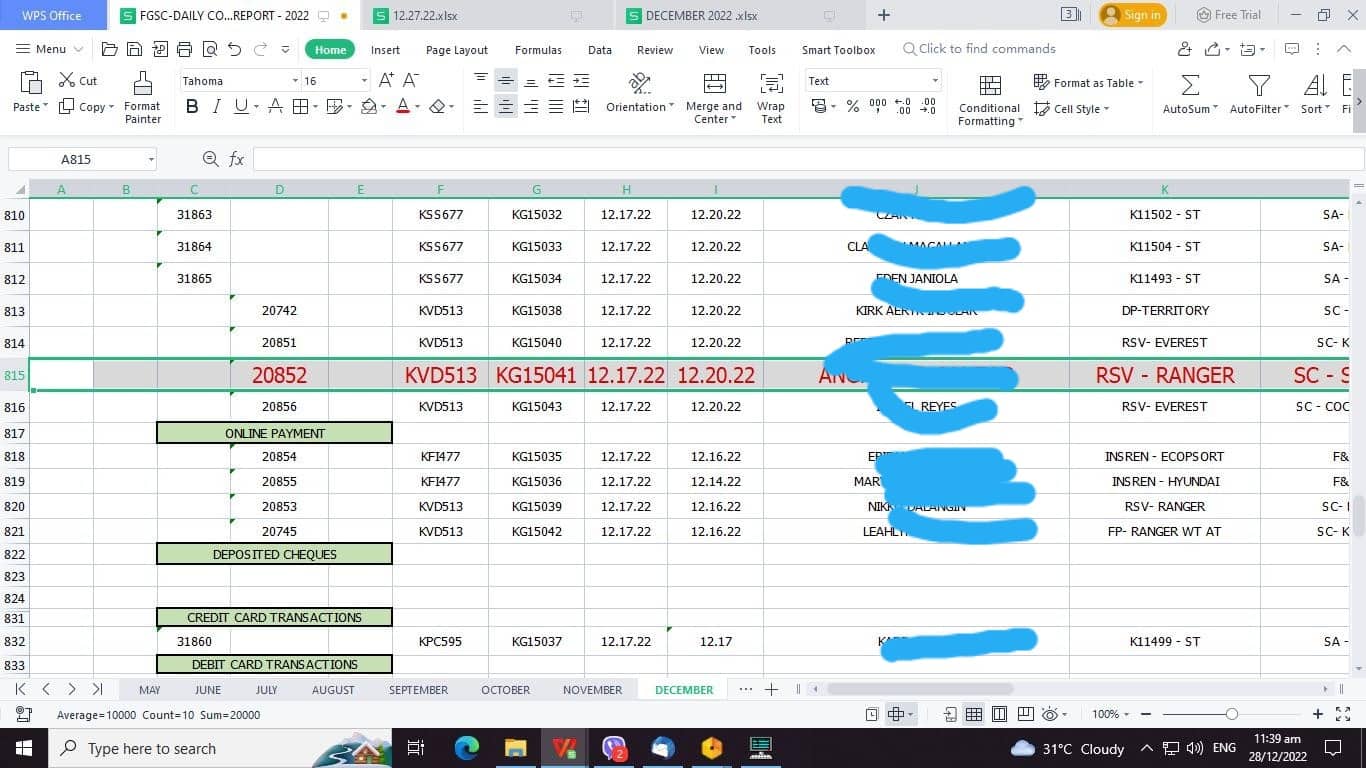Open File Explorer from the taskbar
This screenshot has width=1366, height=768.
(x=515, y=748)
